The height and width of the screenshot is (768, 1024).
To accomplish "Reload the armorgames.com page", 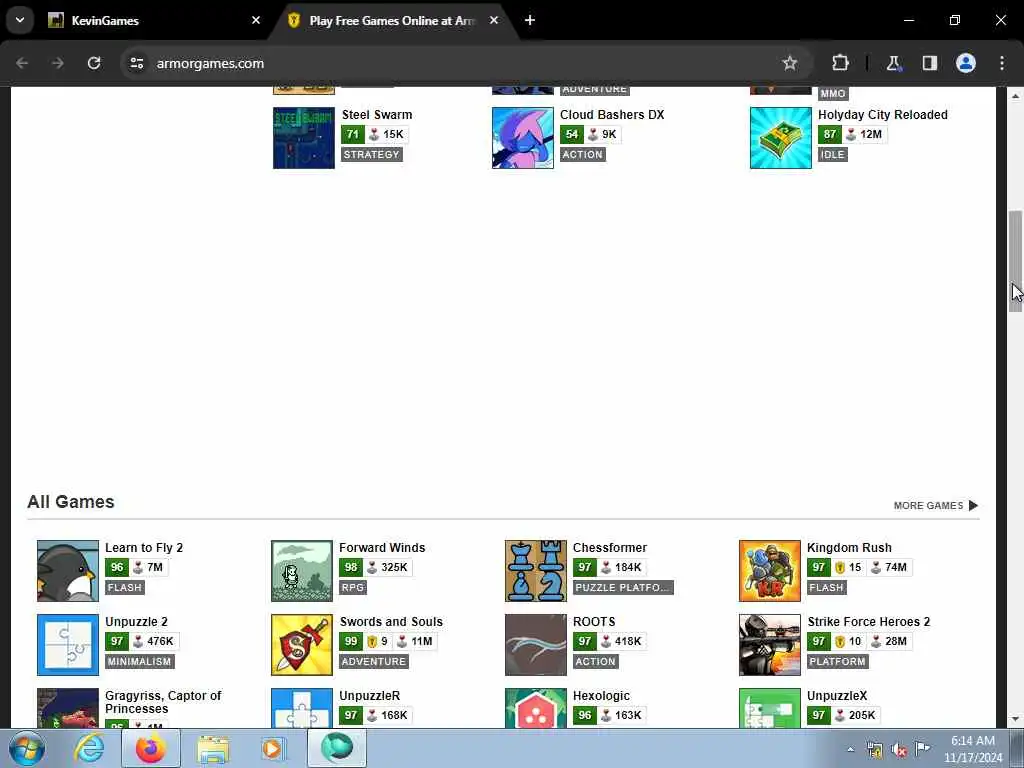I will click(94, 63).
